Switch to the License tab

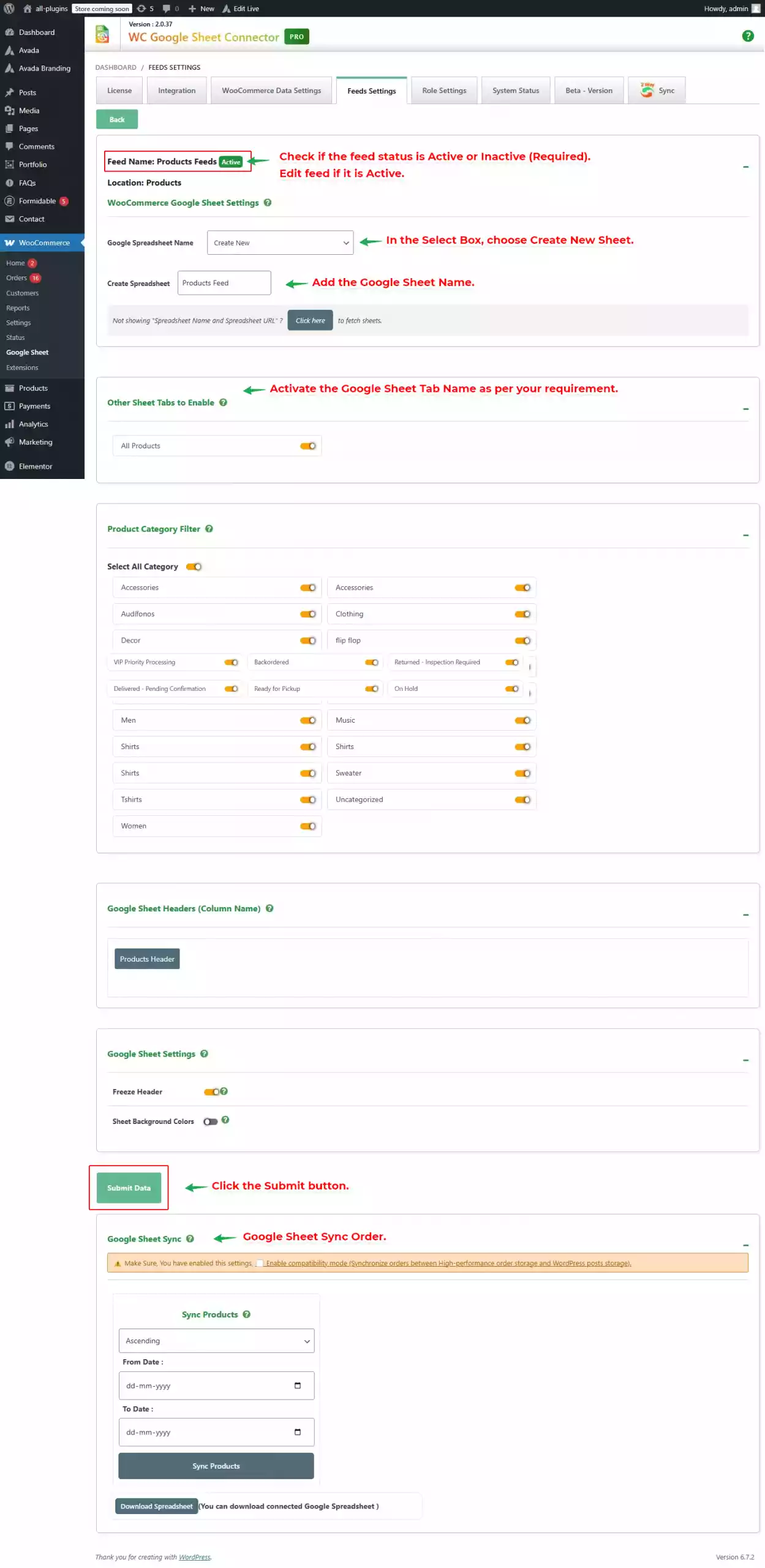click(x=119, y=91)
